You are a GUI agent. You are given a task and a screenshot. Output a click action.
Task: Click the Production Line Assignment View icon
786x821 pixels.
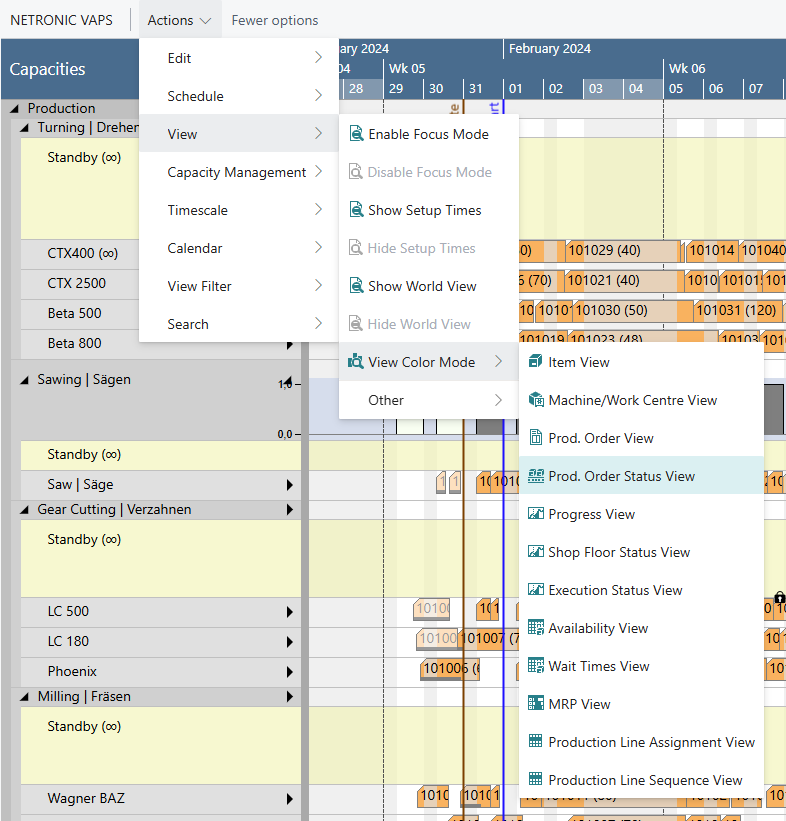tap(536, 741)
